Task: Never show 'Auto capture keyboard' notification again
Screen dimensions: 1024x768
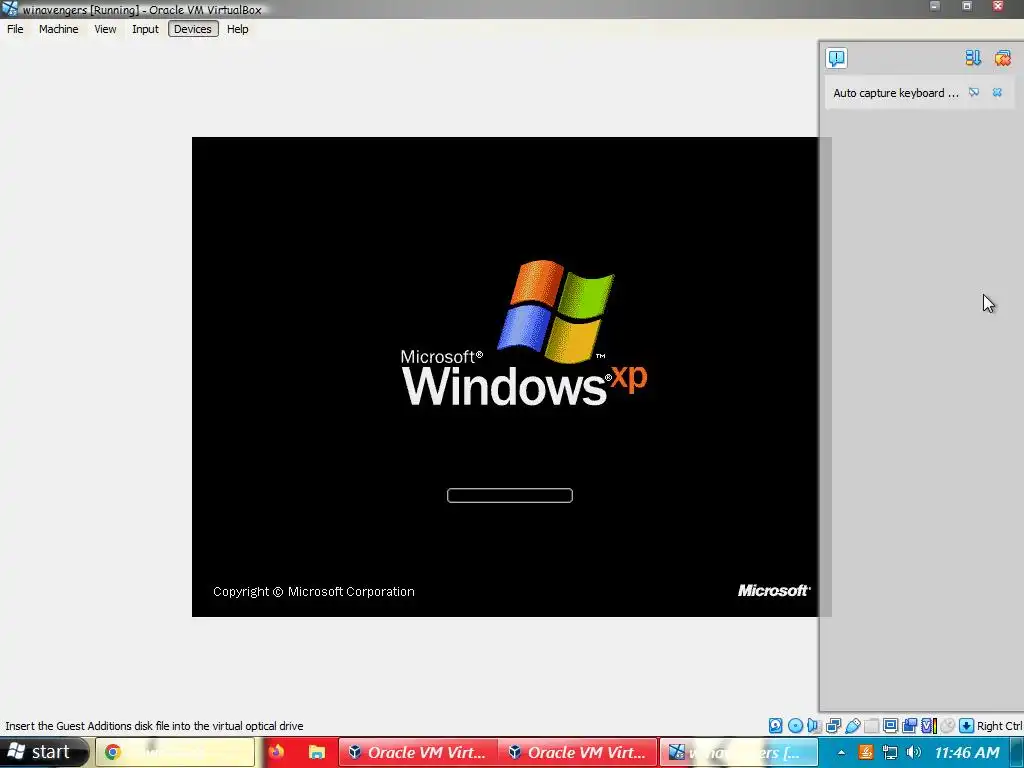Action: pyautogui.click(x=974, y=92)
